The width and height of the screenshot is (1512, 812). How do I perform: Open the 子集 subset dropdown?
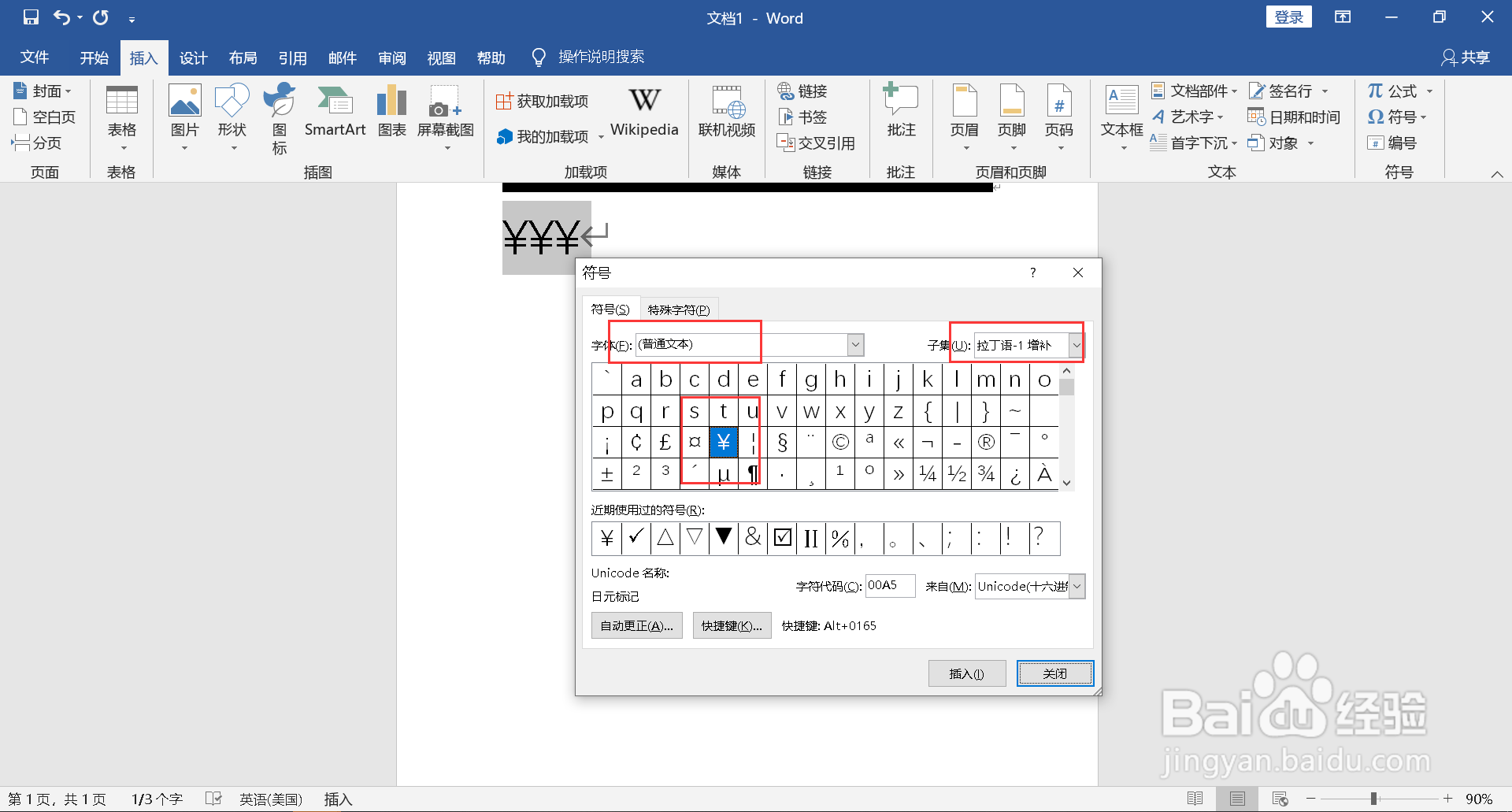click(x=1076, y=345)
